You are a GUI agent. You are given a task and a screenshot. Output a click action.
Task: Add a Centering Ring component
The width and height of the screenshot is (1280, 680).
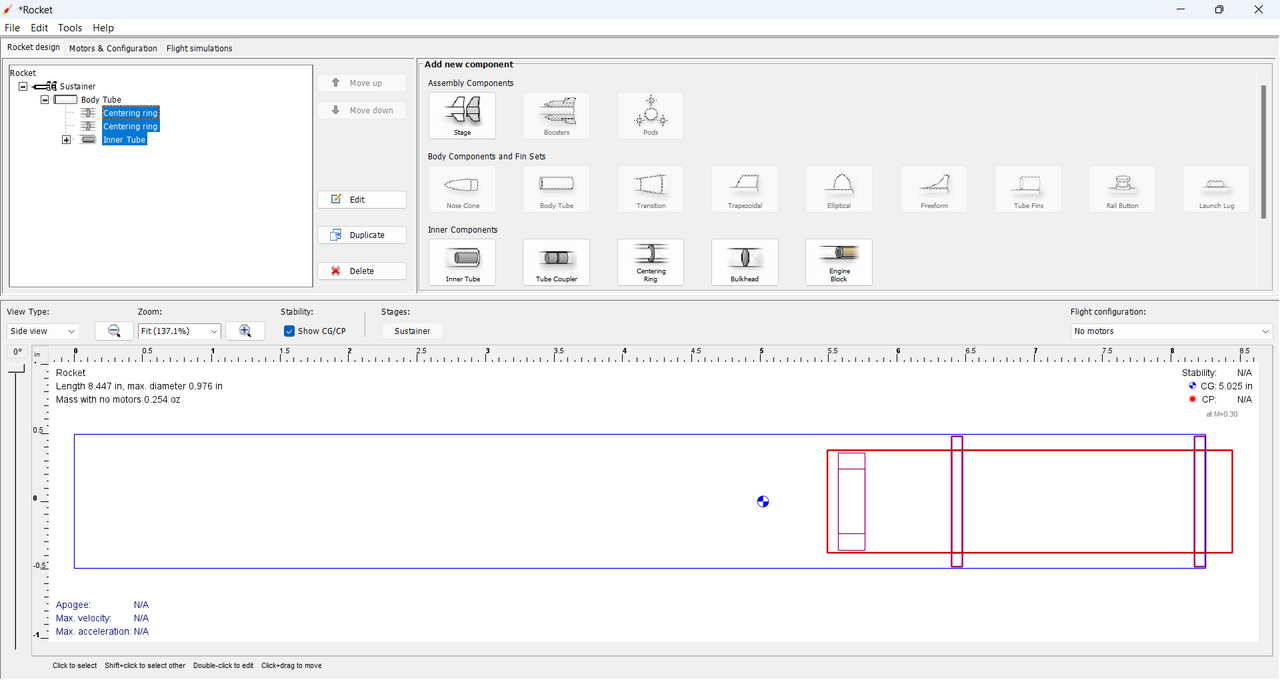[x=651, y=262]
